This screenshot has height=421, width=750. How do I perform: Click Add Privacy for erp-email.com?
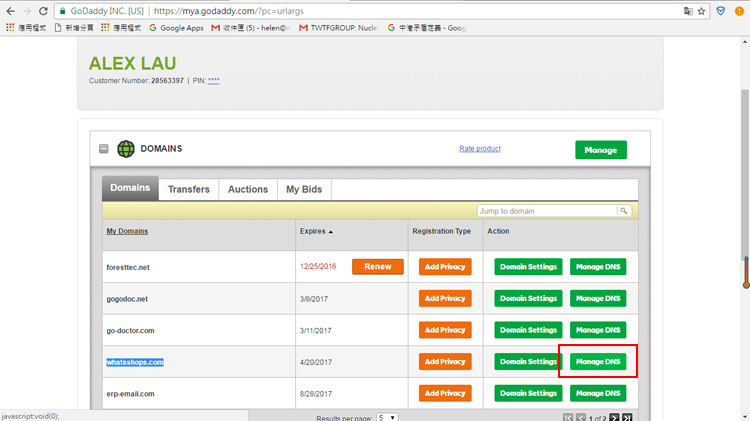(x=445, y=393)
